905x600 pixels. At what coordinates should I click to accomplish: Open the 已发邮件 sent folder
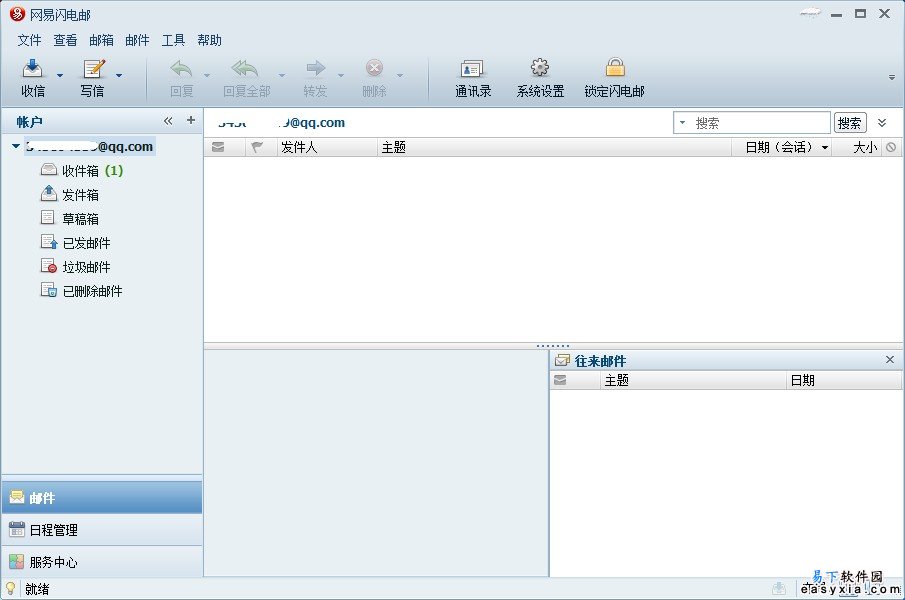click(x=75, y=243)
